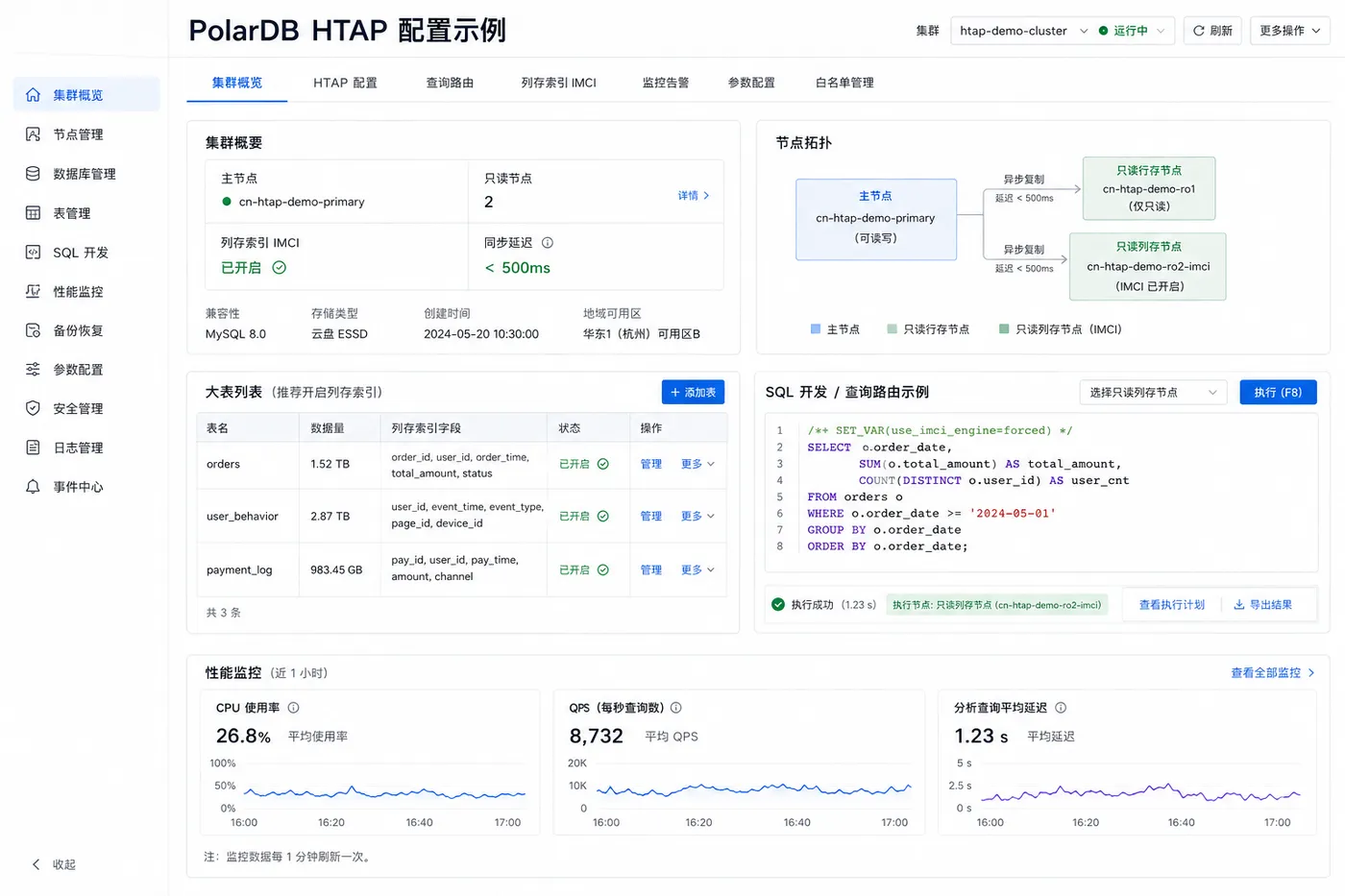Click info icon beside 分析查询平均延迟

pos(1061,708)
